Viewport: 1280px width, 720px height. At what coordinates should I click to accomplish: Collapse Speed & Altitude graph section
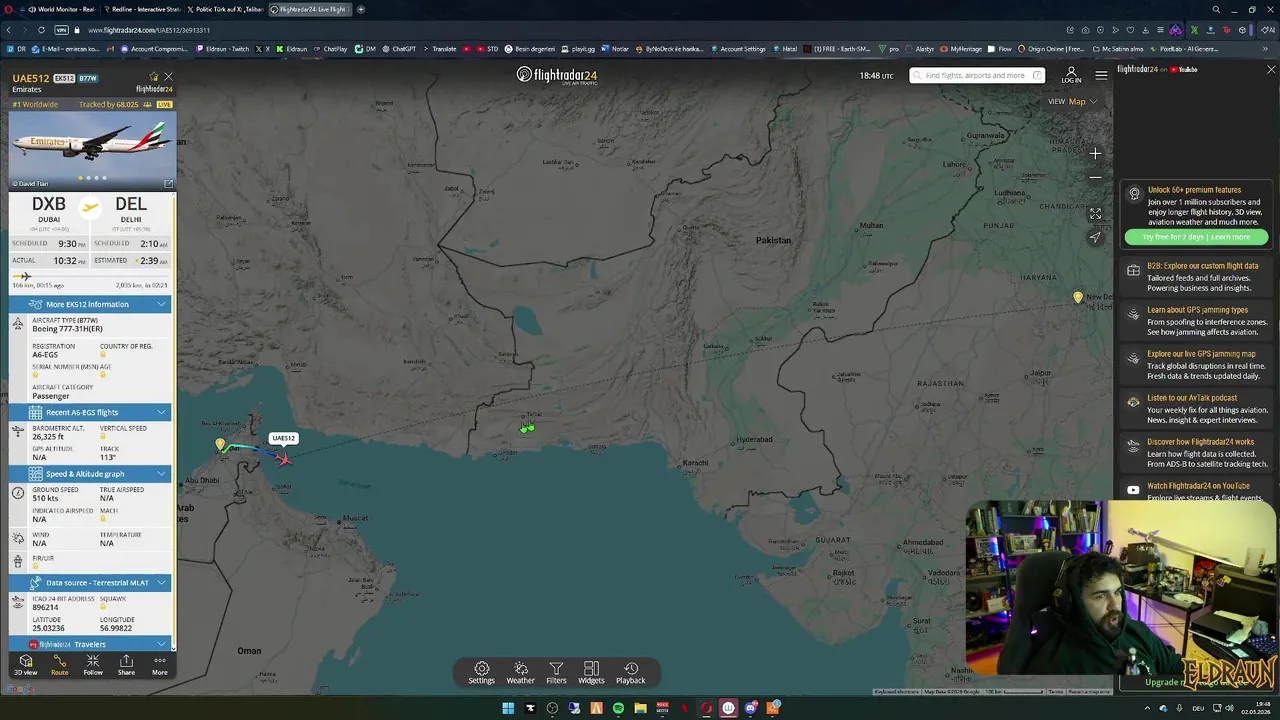[x=90, y=474]
